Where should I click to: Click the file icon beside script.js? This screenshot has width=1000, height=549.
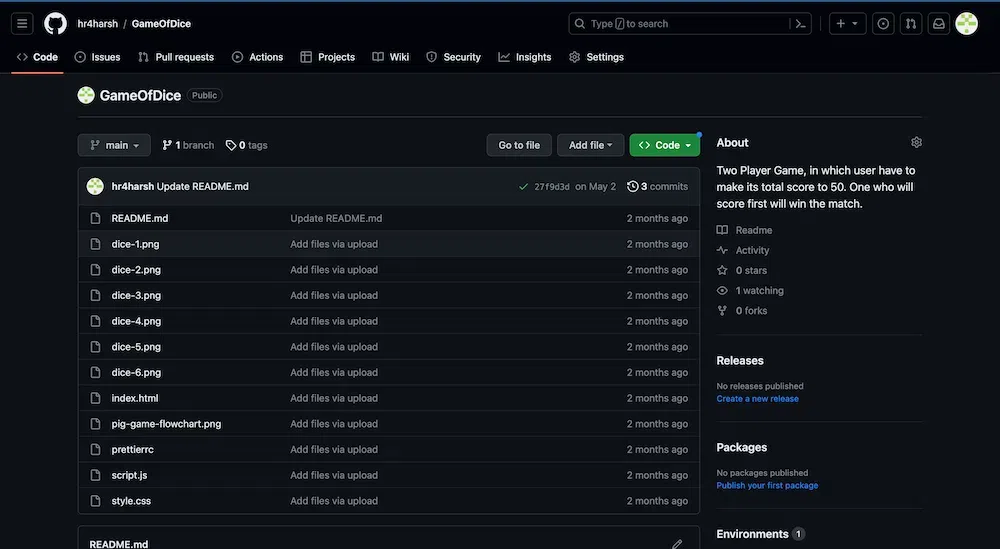tap(96, 475)
